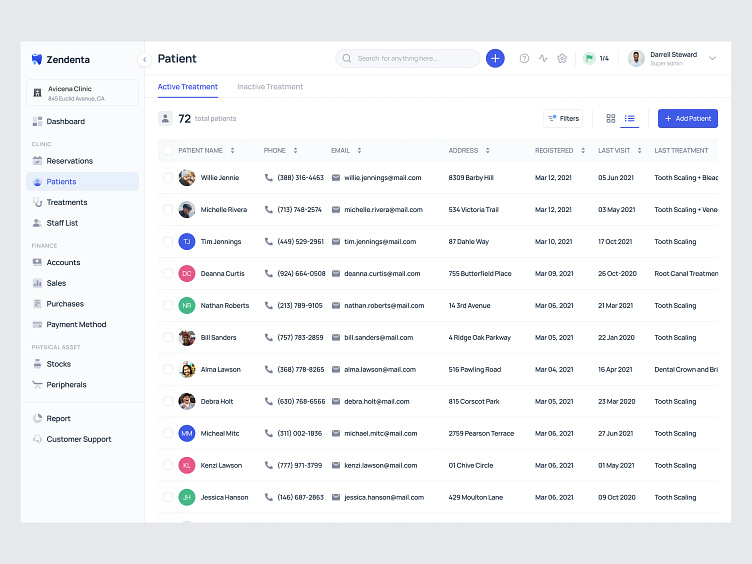The width and height of the screenshot is (752, 564).
Task: Switch to Inactive Treatment tab
Action: click(270, 87)
